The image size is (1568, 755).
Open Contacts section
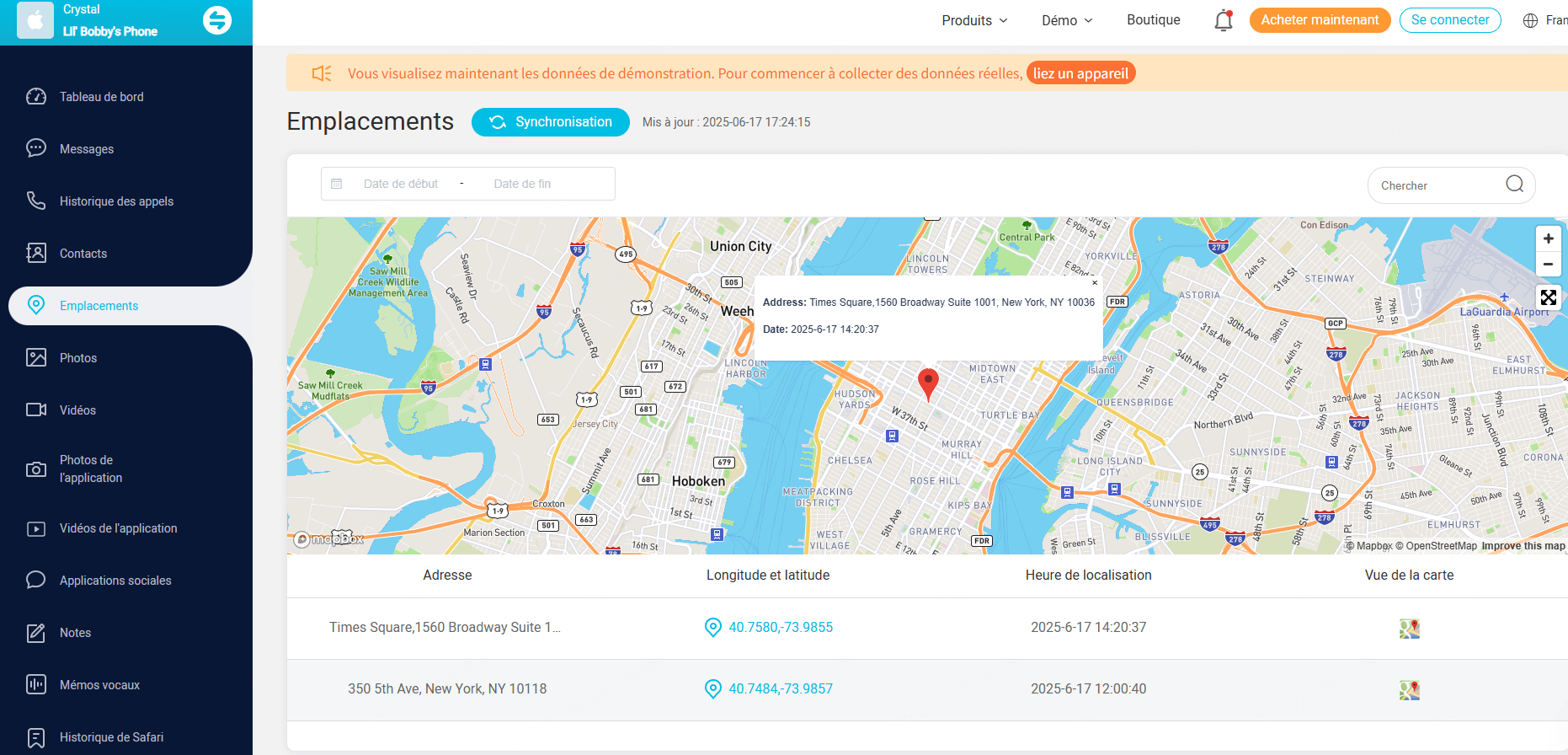coord(83,254)
